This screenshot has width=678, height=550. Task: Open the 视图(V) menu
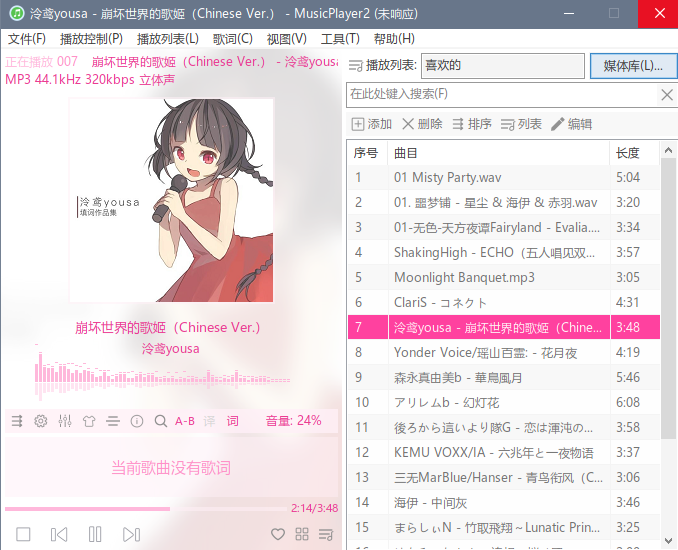[x=287, y=39]
